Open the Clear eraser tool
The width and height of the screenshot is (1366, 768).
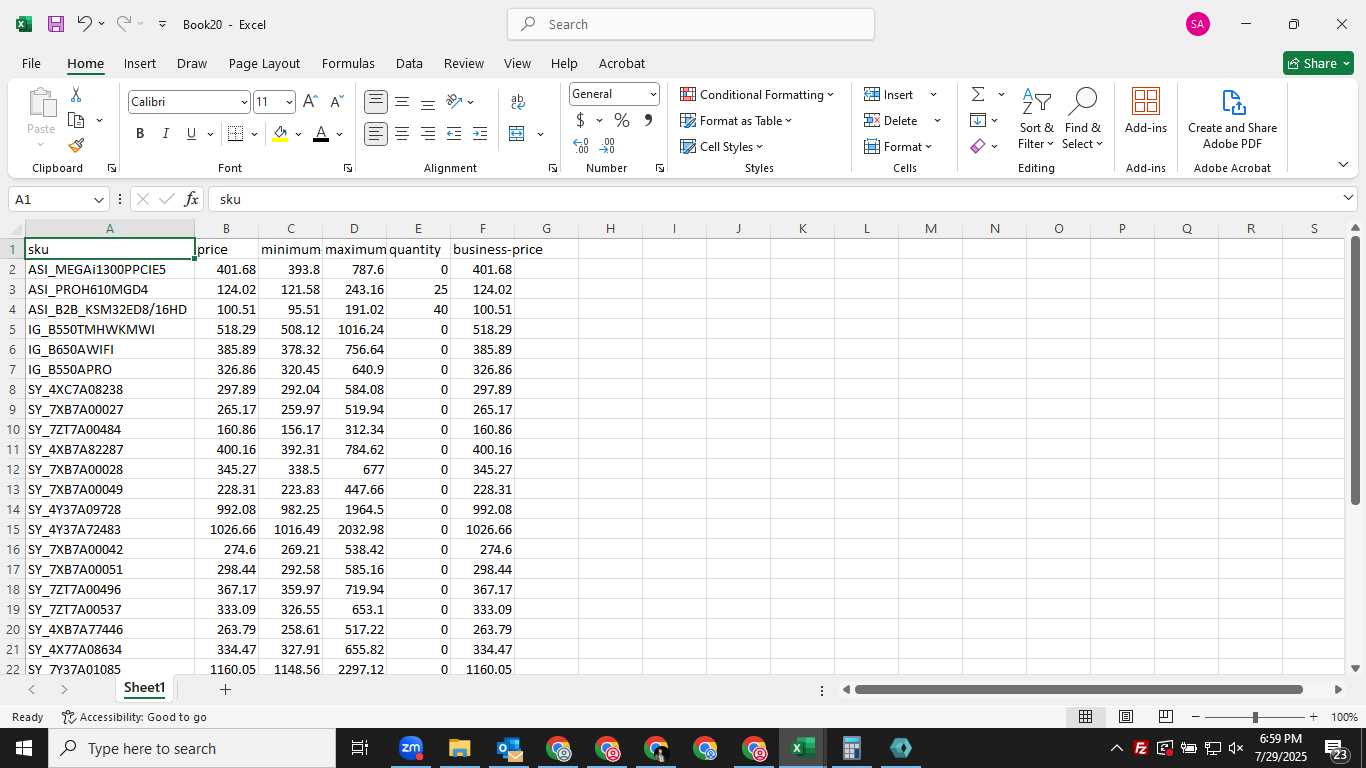pyautogui.click(x=978, y=146)
